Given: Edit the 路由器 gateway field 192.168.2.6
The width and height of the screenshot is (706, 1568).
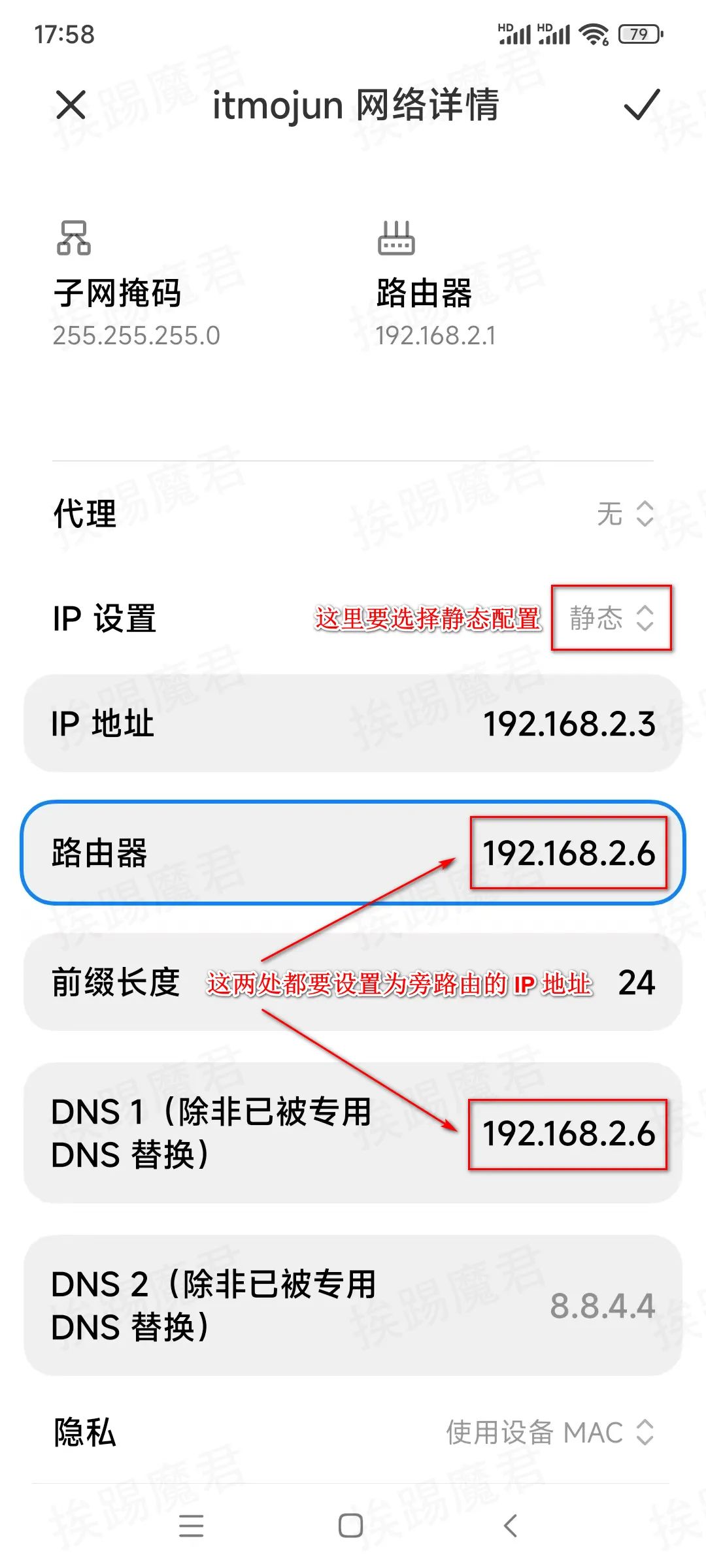Looking at the screenshot, I should coord(353,853).
